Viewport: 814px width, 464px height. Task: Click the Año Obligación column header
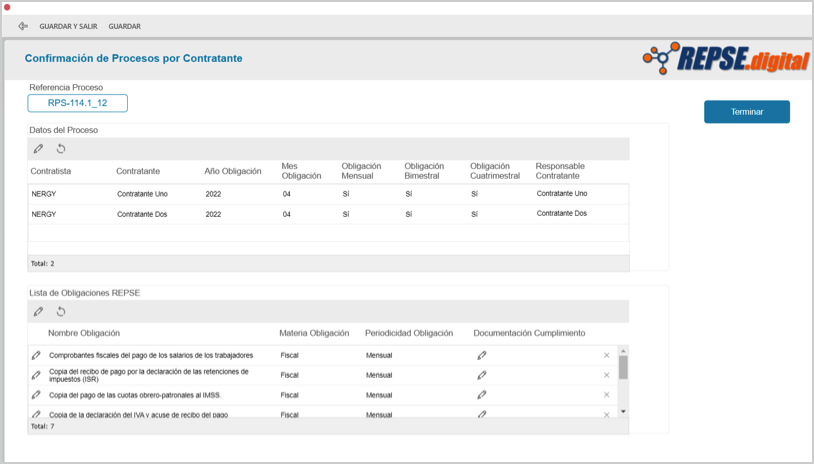click(233, 171)
